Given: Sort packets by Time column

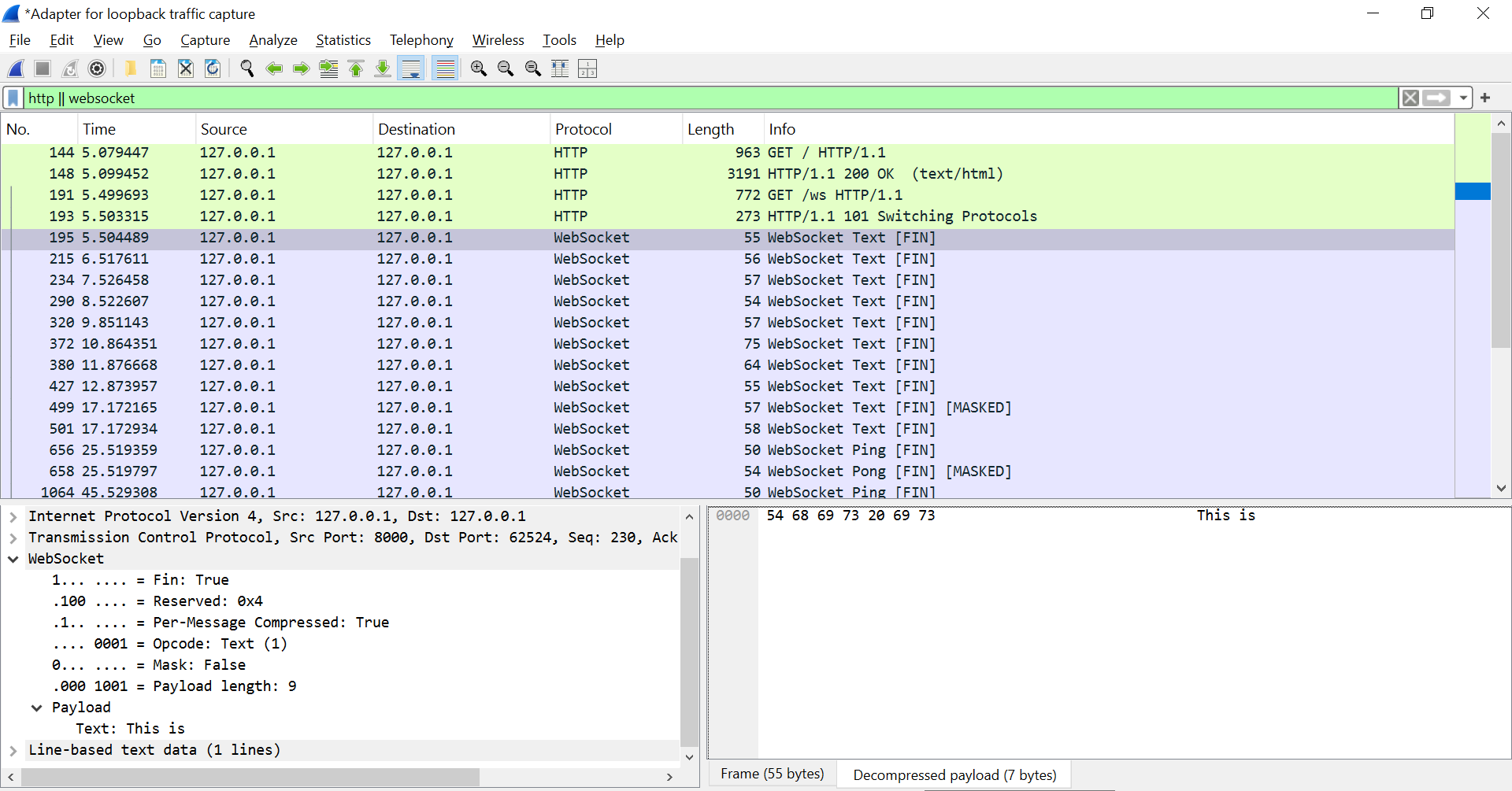Looking at the screenshot, I should (136, 129).
